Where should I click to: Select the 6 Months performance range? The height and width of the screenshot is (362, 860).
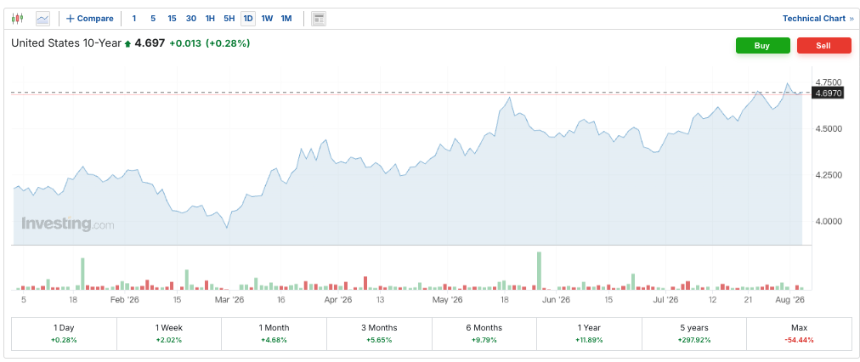(x=484, y=333)
